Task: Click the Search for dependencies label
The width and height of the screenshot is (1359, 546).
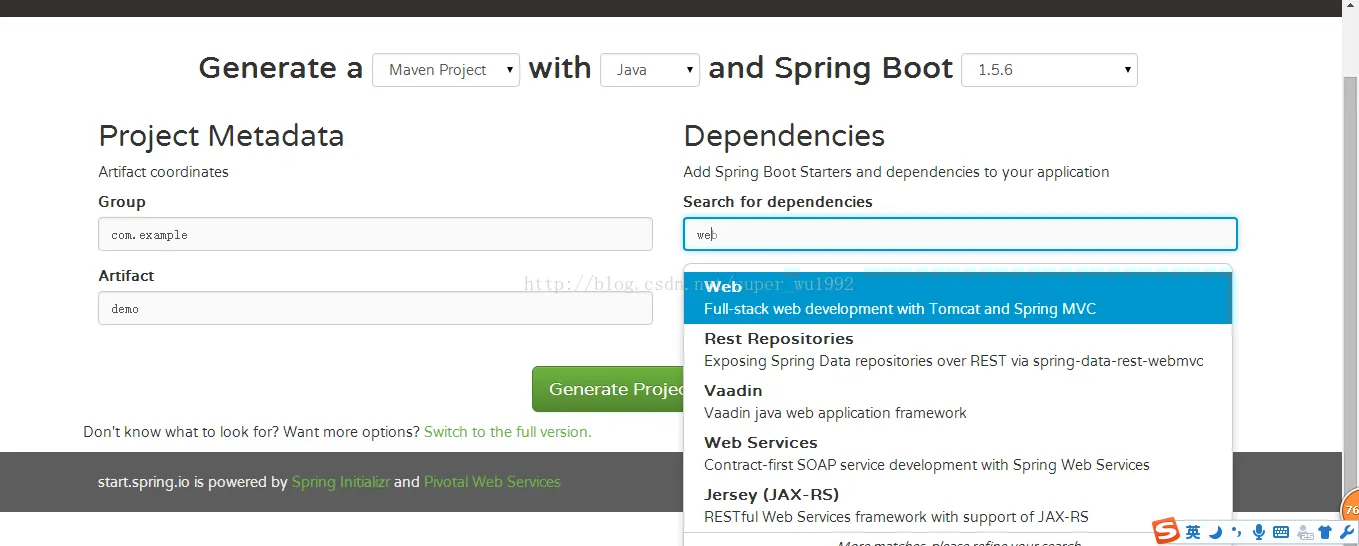Action: click(x=778, y=202)
